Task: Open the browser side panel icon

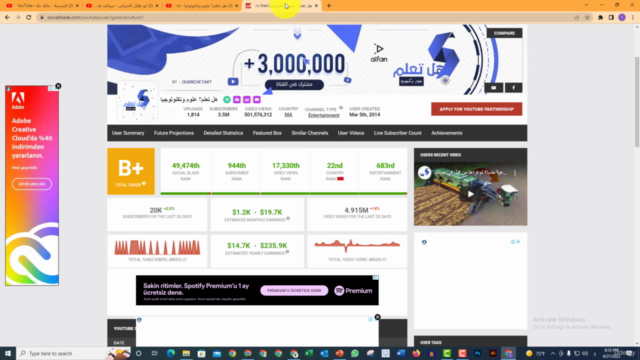Action: click(611, 18)
